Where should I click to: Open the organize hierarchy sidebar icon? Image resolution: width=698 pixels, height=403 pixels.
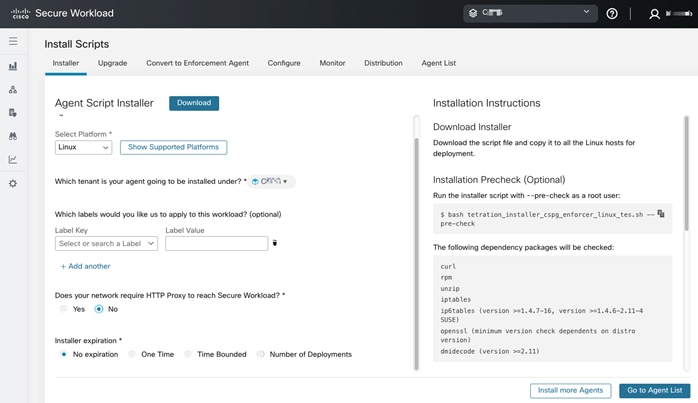click(13, 90)
